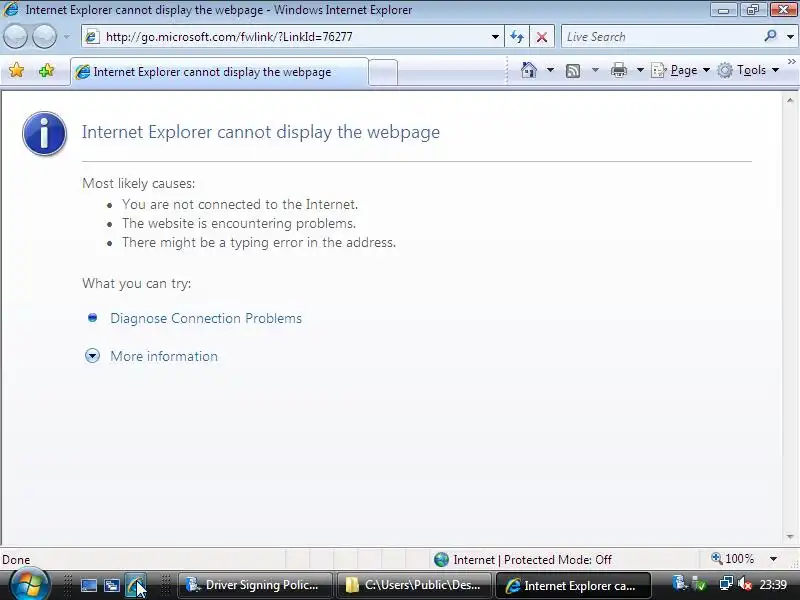The image size is (800, 600).
Task: Click the Stop loading red X icon
Action: point(542,37)
